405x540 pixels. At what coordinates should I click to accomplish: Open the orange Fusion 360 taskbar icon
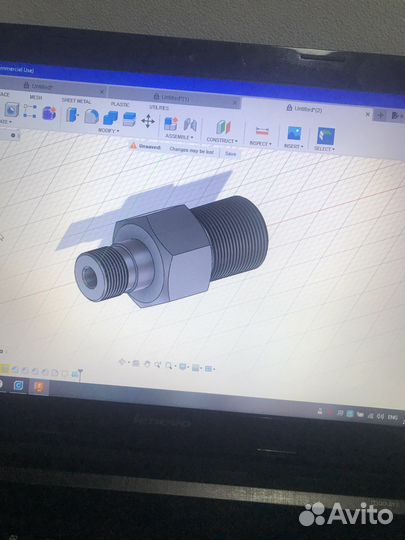[39, 387]
